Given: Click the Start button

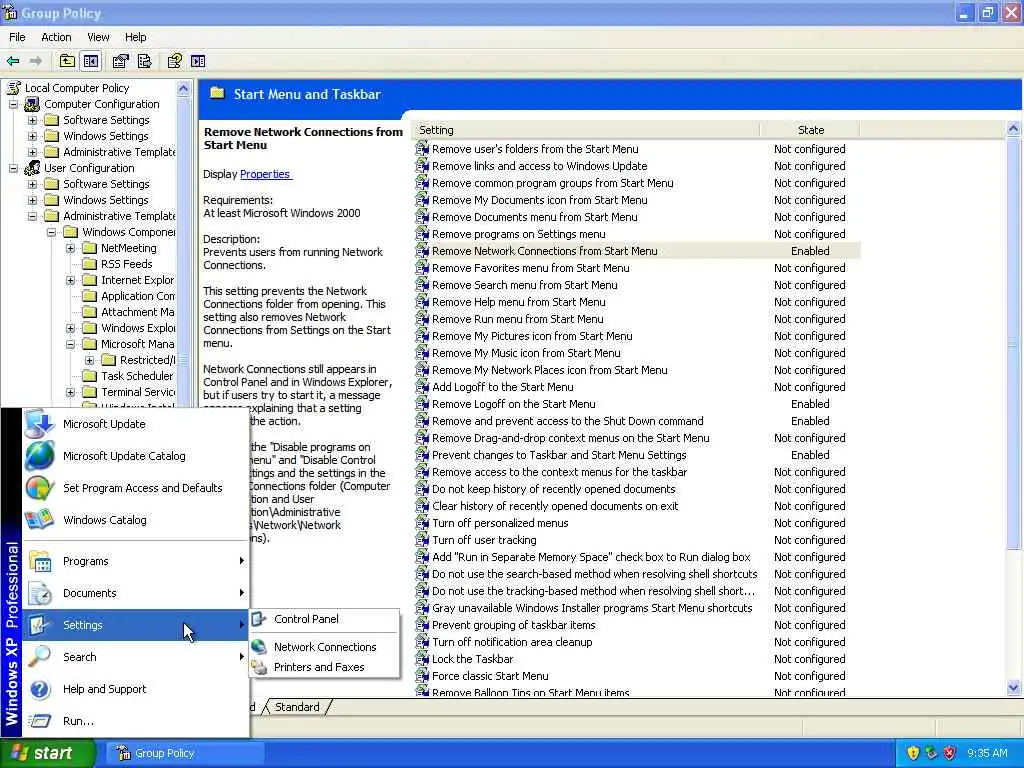Looking at the screenshot, I should point(47,753).
